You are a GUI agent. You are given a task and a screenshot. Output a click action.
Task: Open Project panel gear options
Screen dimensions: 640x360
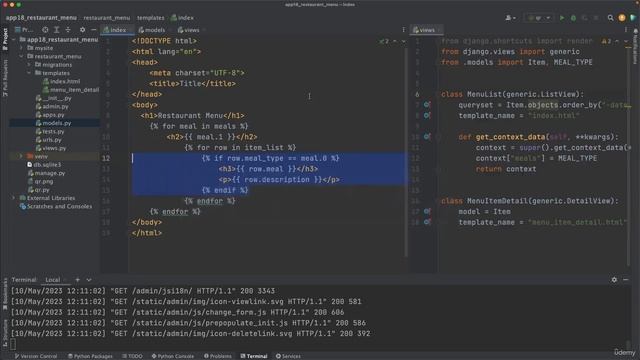click(82, 30)
